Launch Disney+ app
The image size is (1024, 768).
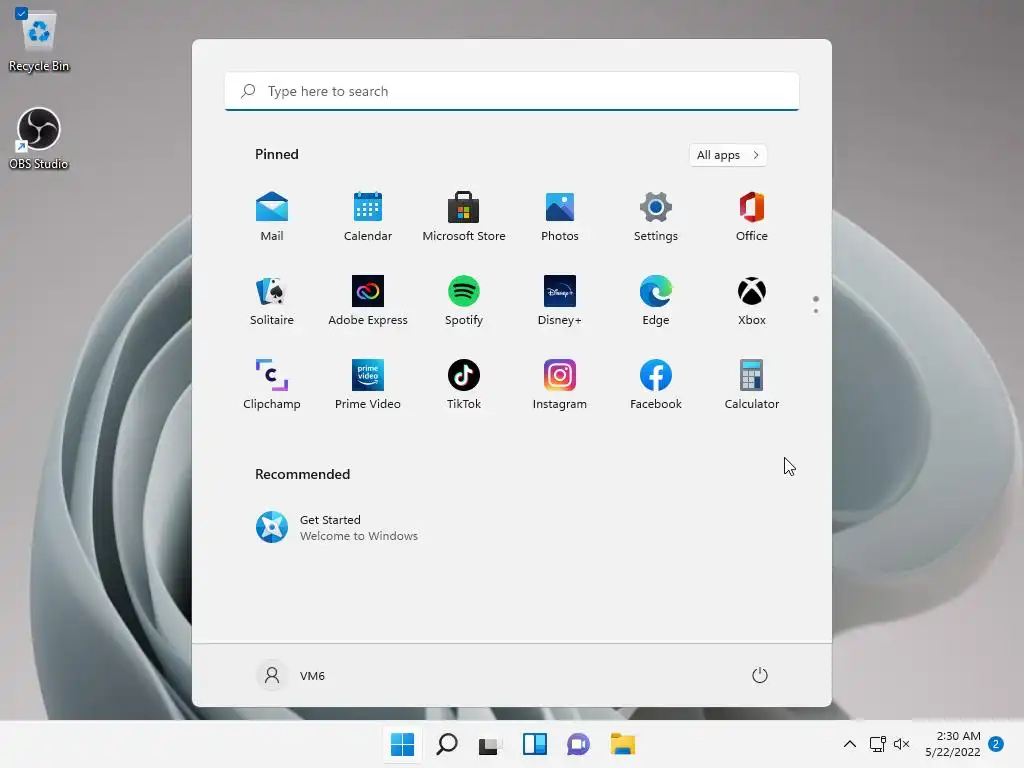pyautogui.click(x=560, y=300)
